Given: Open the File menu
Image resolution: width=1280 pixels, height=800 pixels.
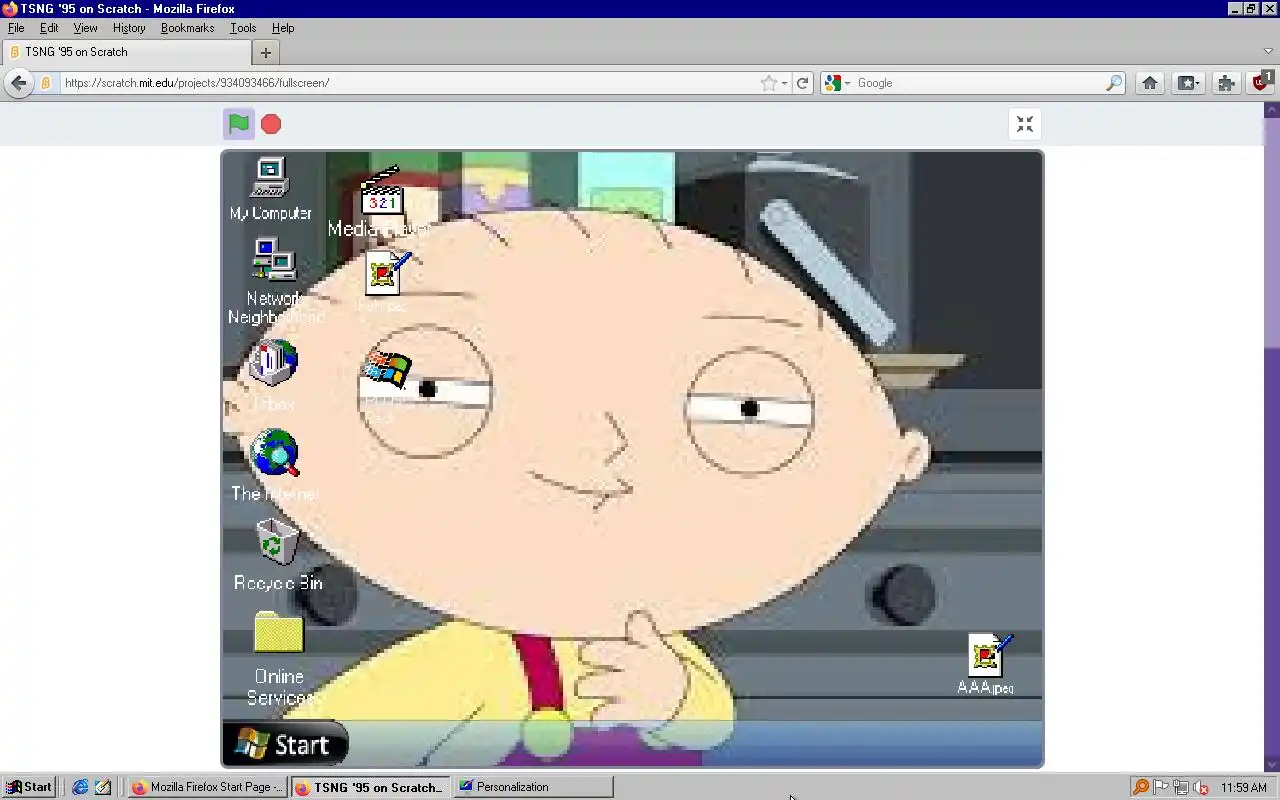Looking at the screenshot, I should click(x=16, y=28).
